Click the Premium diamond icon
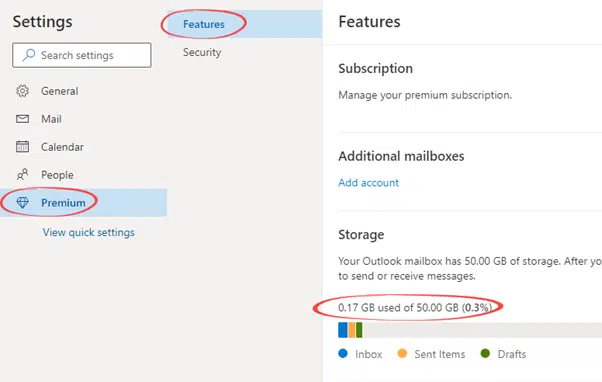602x382 pixels. click(x=22, y=203)
